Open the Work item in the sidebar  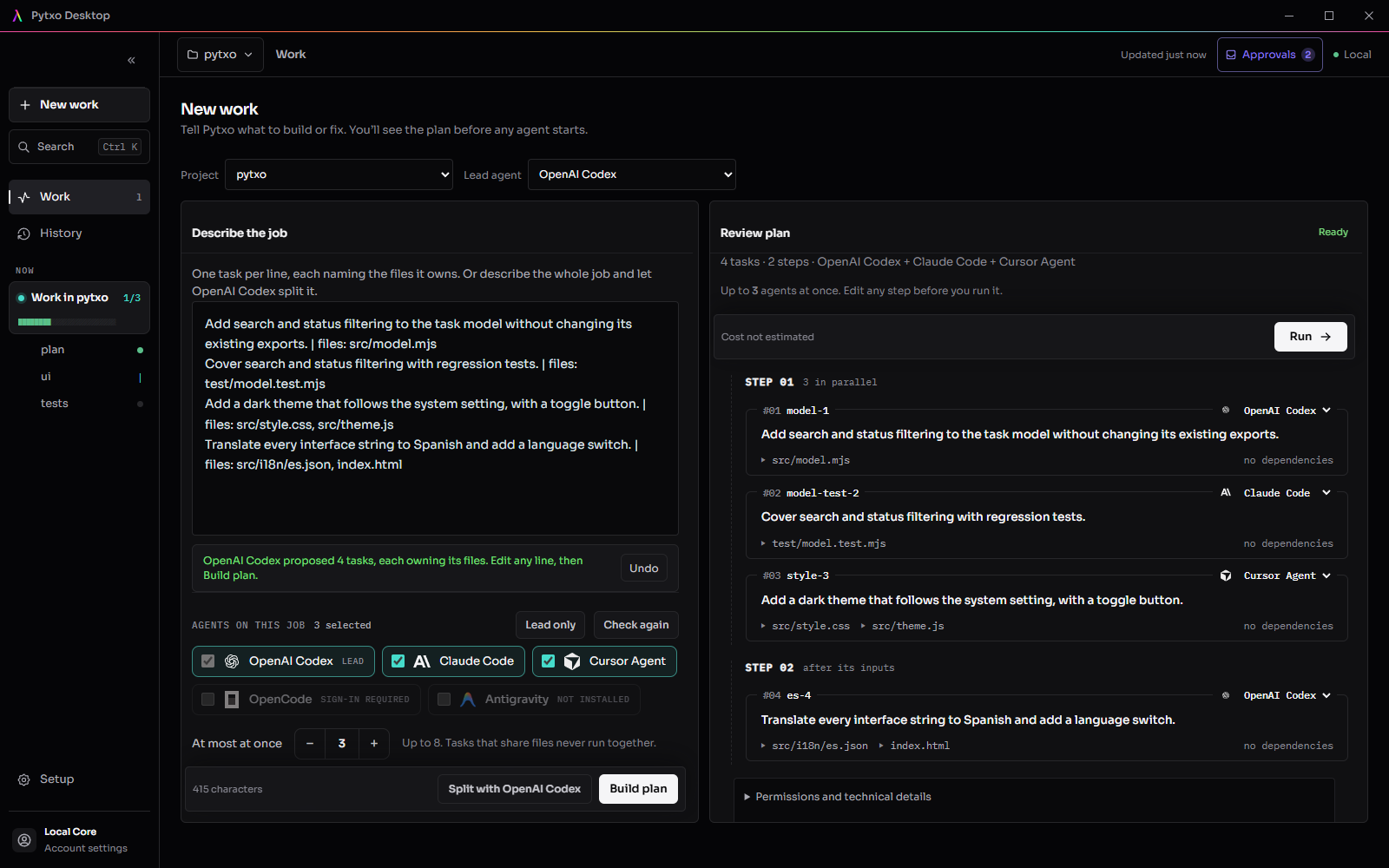[79, 197]
